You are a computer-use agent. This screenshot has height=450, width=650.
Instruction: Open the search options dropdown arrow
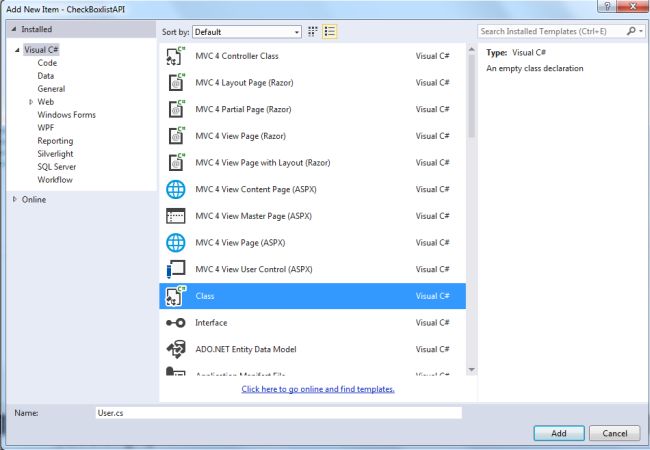click(641, 31)
